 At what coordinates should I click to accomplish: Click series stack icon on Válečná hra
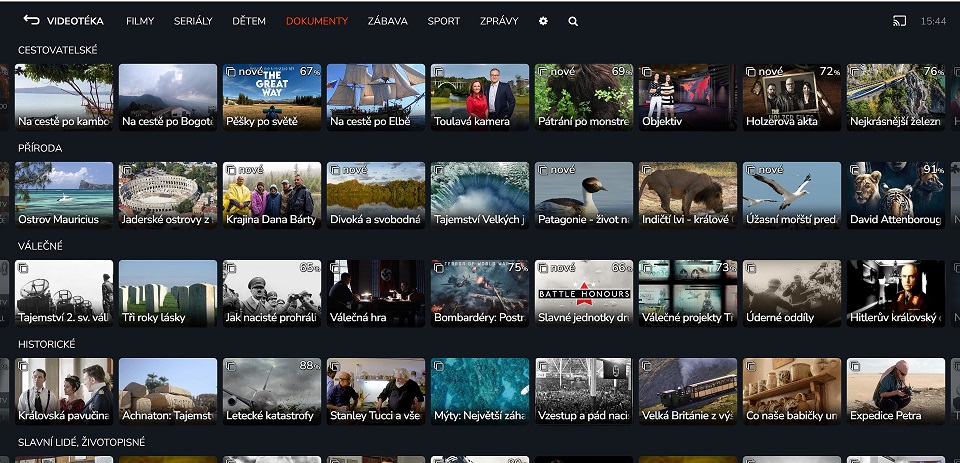pos(335,268)
